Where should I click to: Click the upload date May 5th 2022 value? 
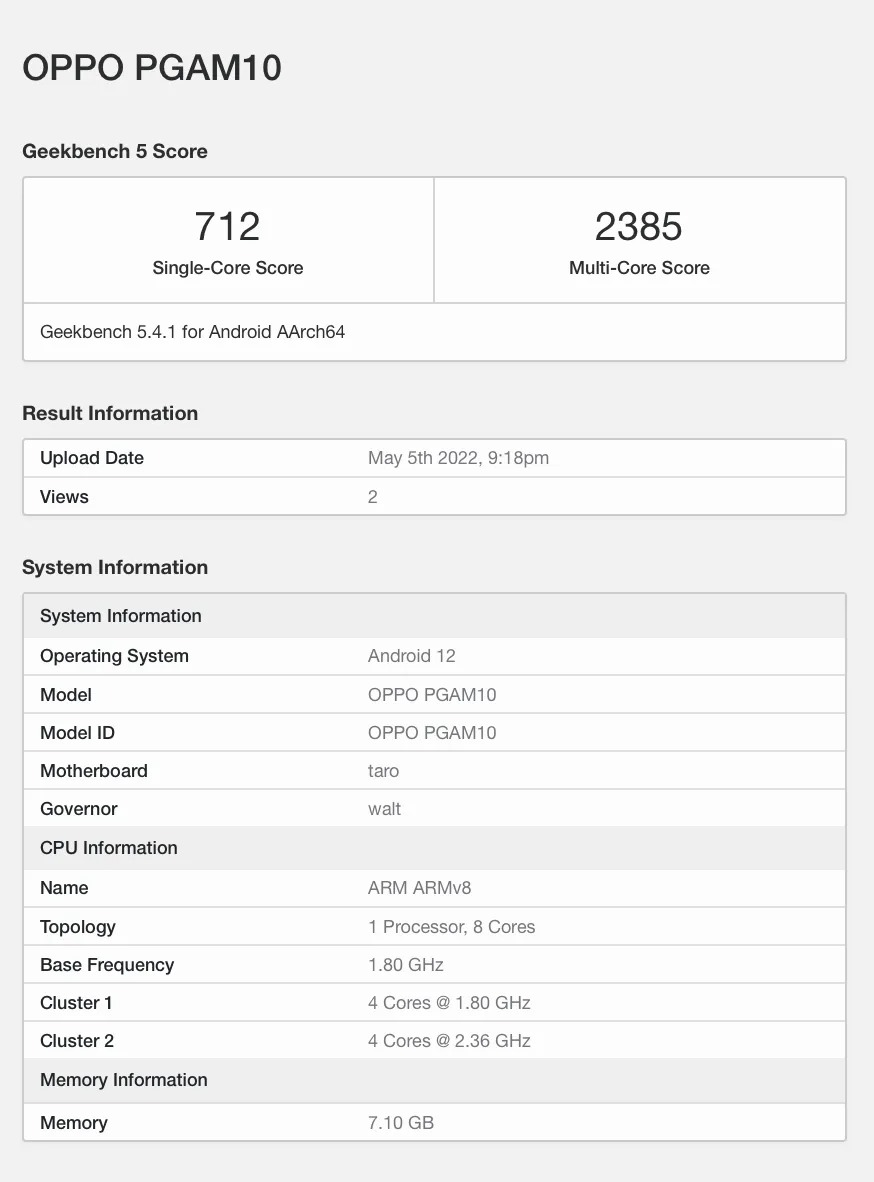(x=458, y=458)
